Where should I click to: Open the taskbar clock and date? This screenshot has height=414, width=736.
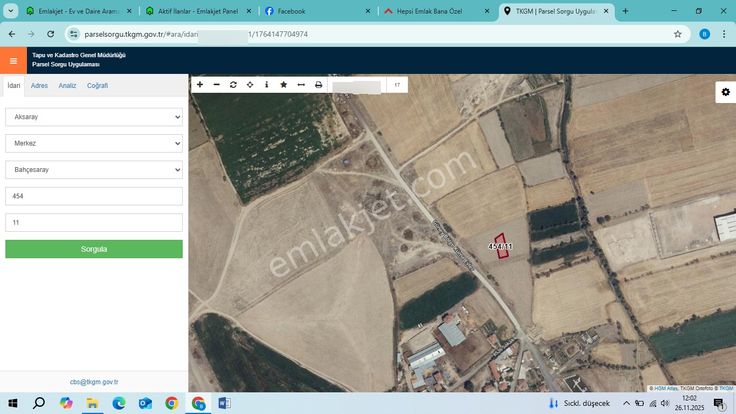[689, 403]
